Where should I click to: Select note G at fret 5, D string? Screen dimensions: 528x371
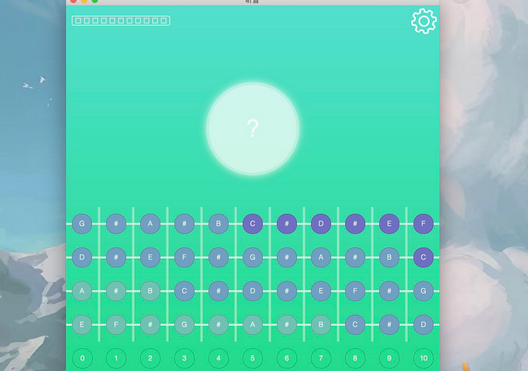point(253,257)
